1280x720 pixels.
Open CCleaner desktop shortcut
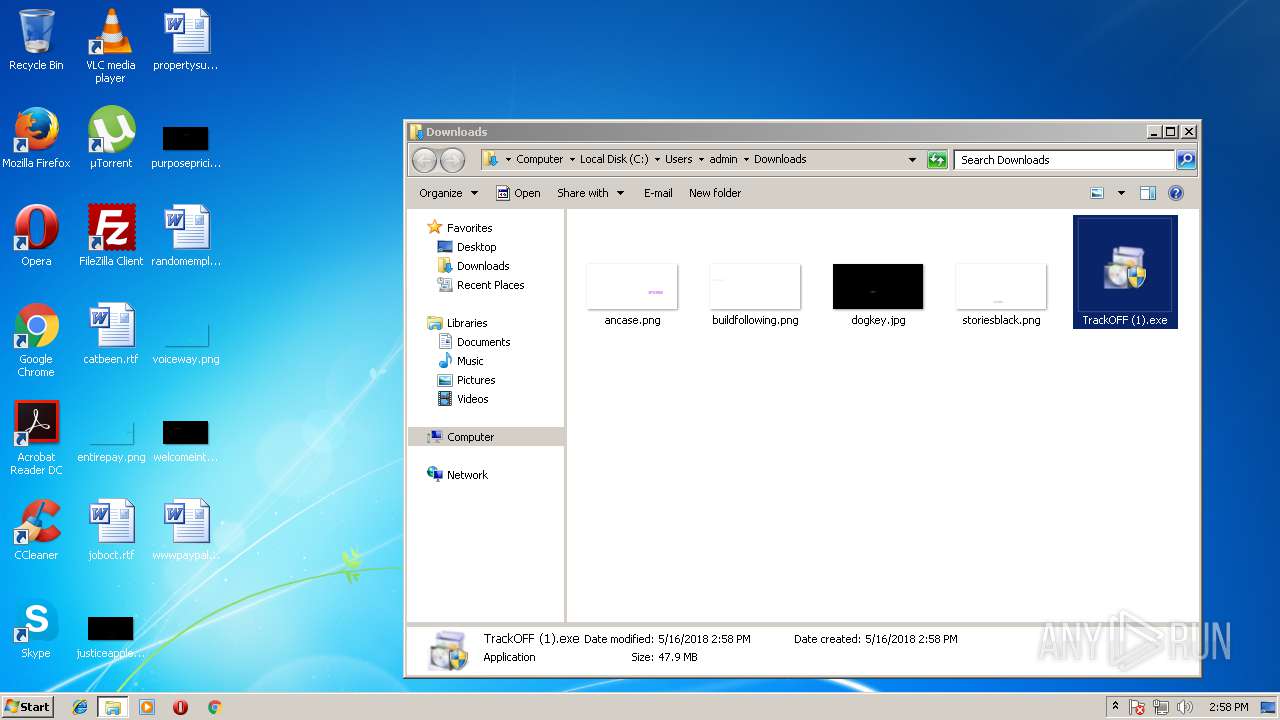[x=36, y=530]
